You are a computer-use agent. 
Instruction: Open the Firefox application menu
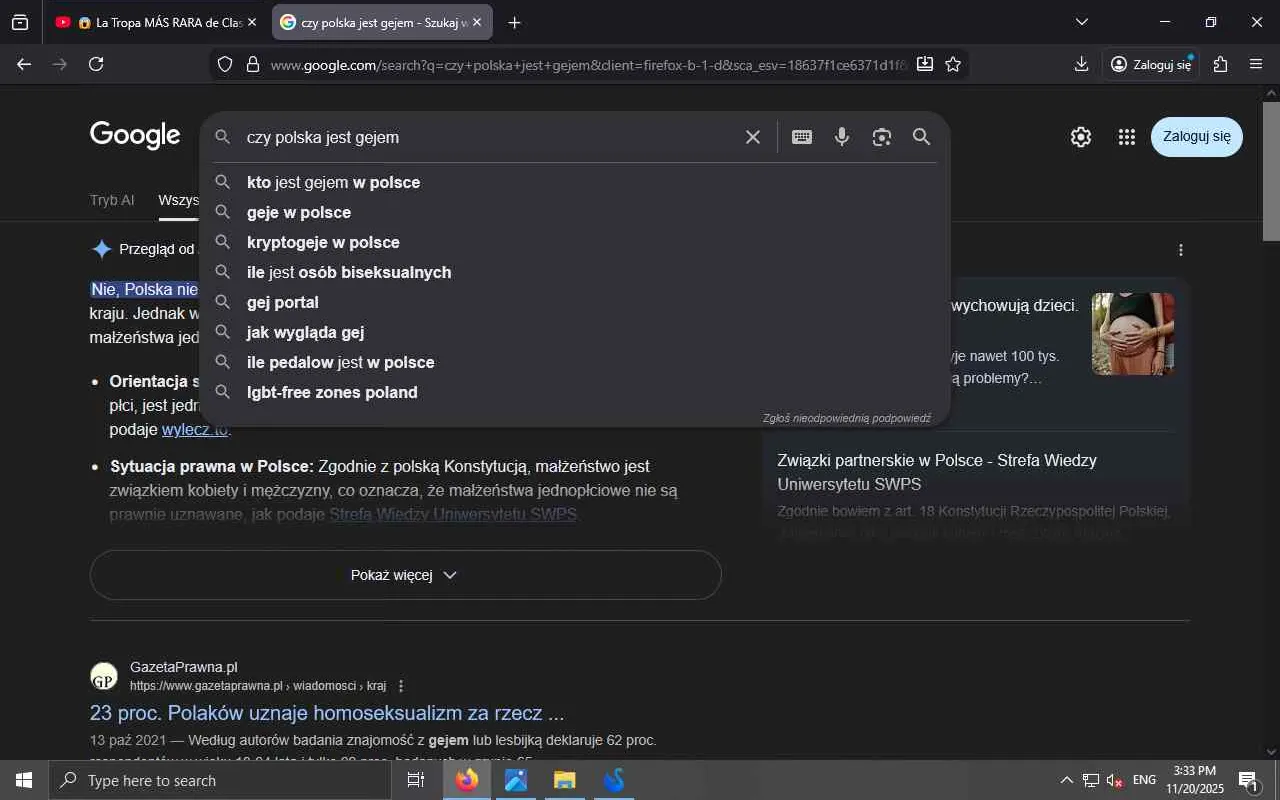point(1256,64)
